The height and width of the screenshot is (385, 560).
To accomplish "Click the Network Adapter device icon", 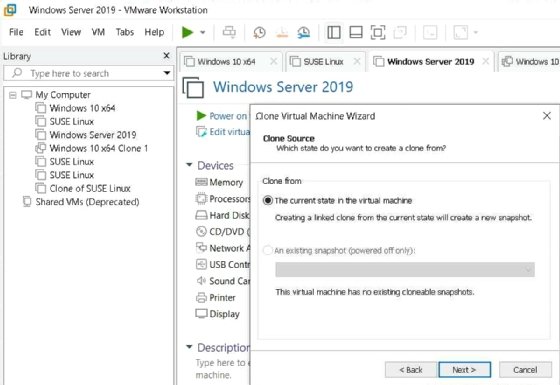I will point(201,247).
